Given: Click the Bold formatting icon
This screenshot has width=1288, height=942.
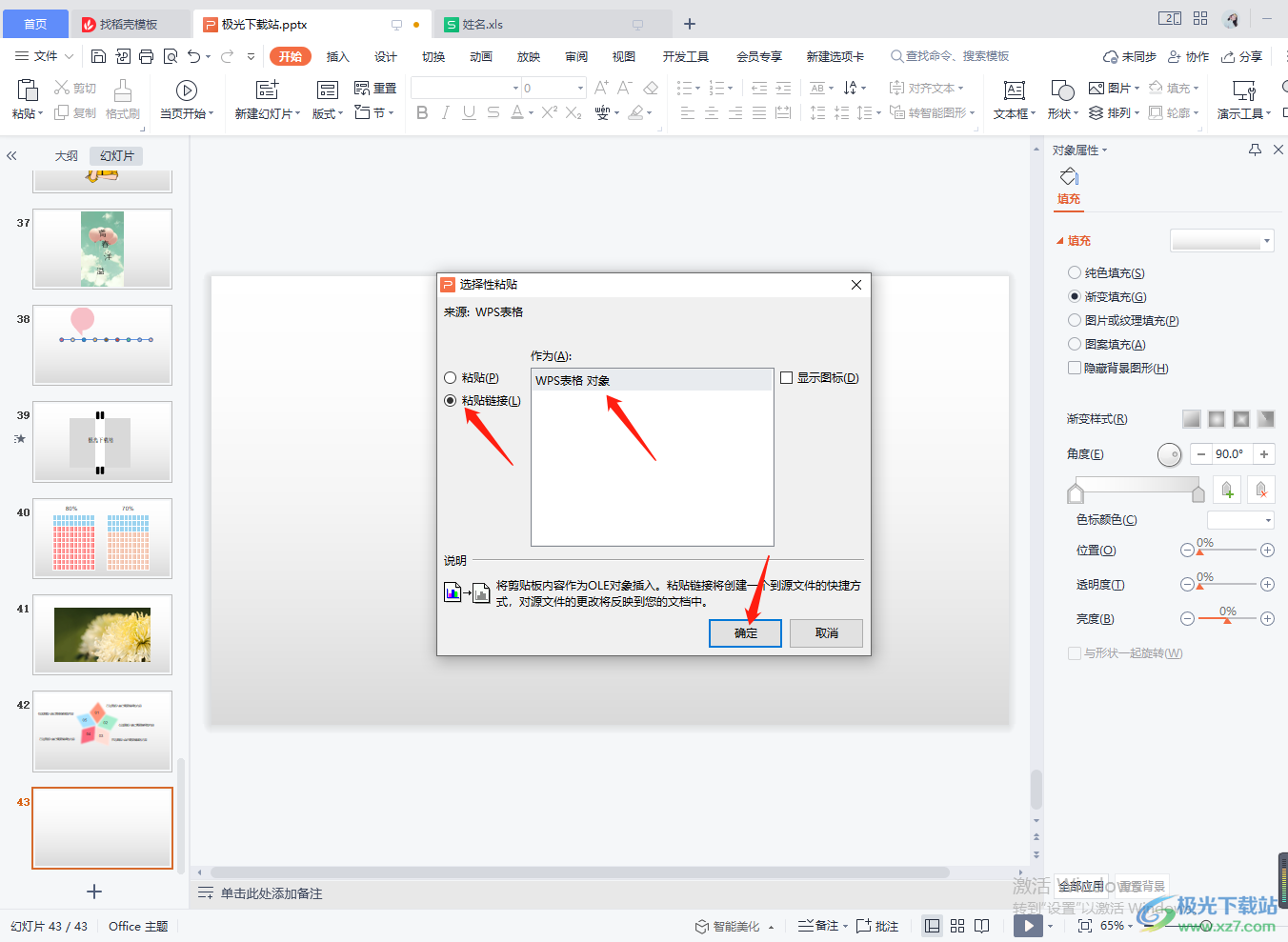Looking at the screenshot, I should [422, 112].
